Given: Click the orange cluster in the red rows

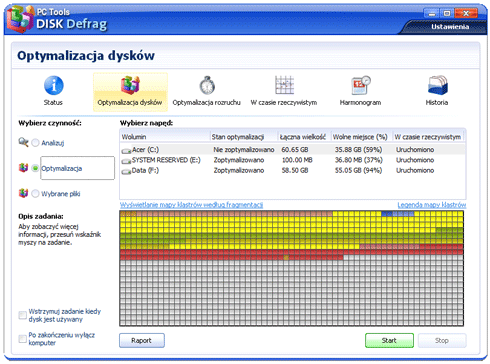Looking at the screenshot, I should click(286, 257).
